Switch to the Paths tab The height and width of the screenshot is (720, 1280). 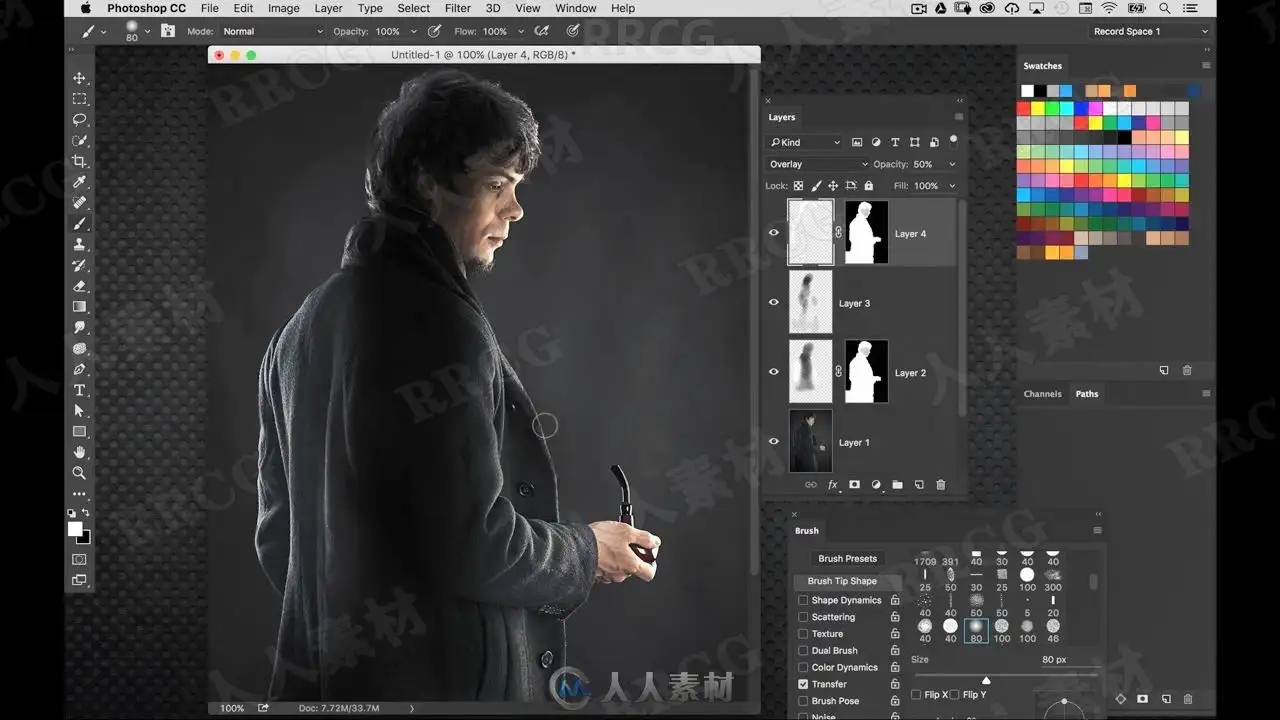pyautogui.click(x=1087, y=394)
